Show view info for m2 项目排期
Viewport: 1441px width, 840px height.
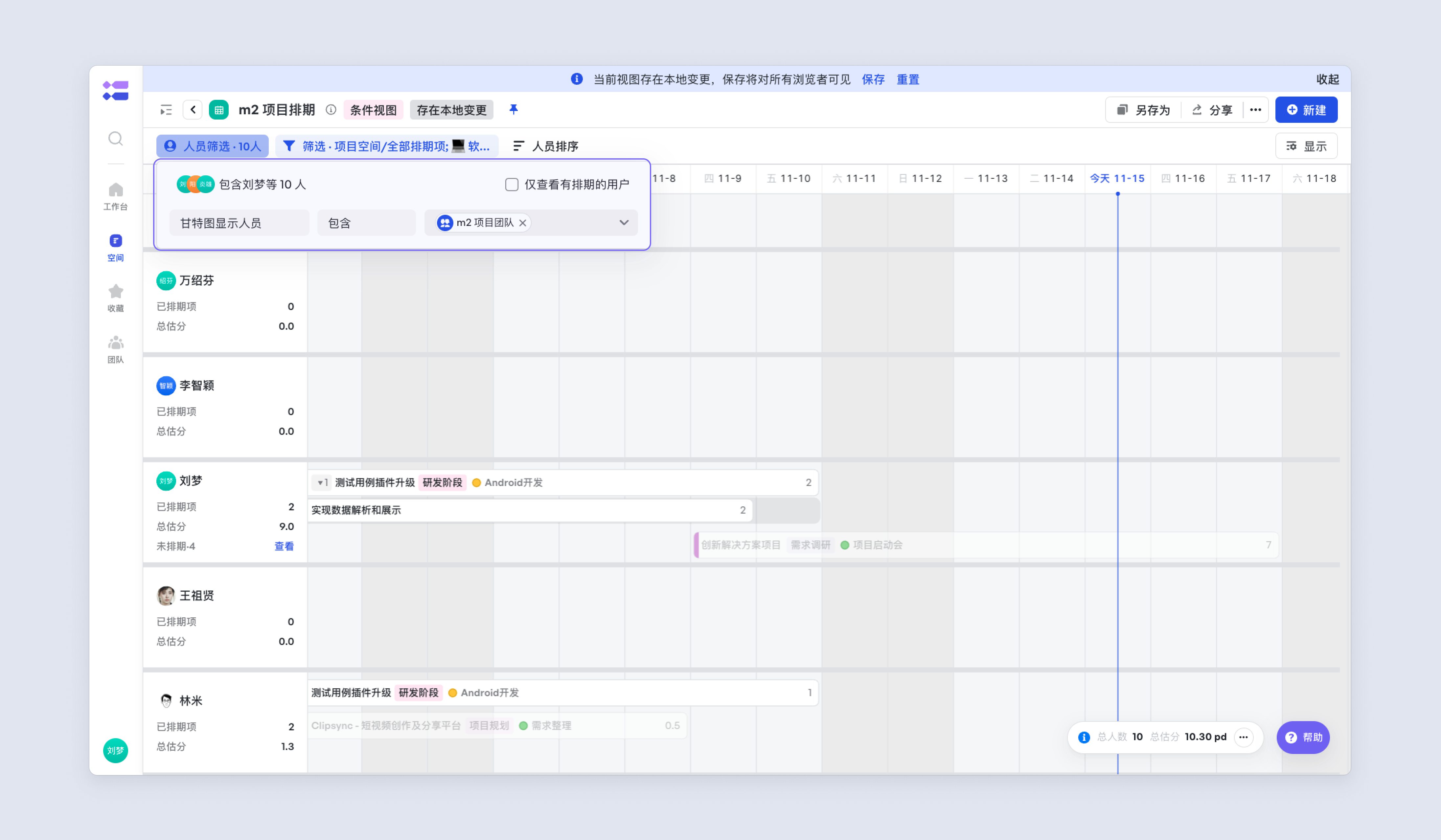point(331,110)
